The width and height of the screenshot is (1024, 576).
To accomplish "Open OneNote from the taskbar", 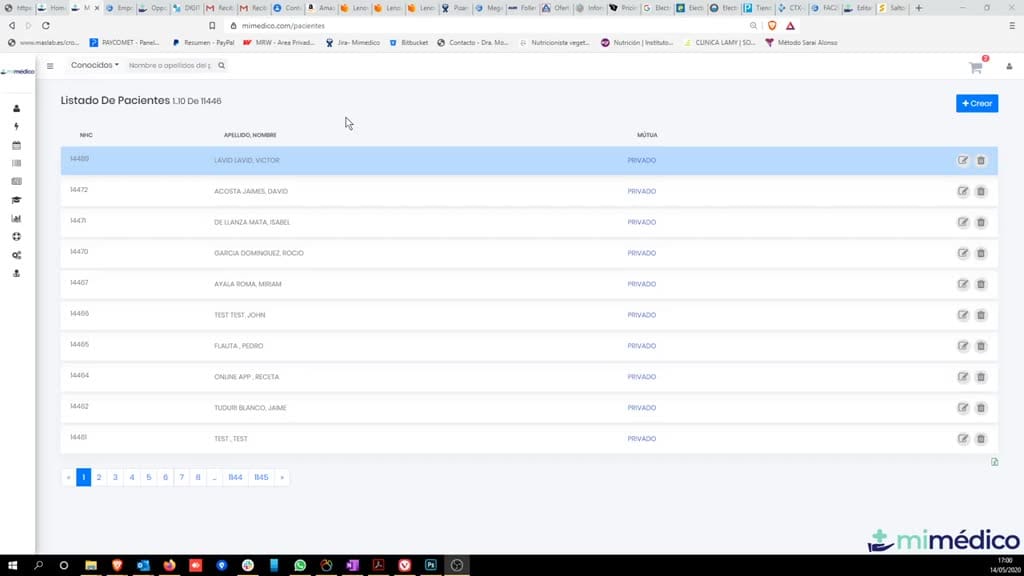I will tap(352, 565).
